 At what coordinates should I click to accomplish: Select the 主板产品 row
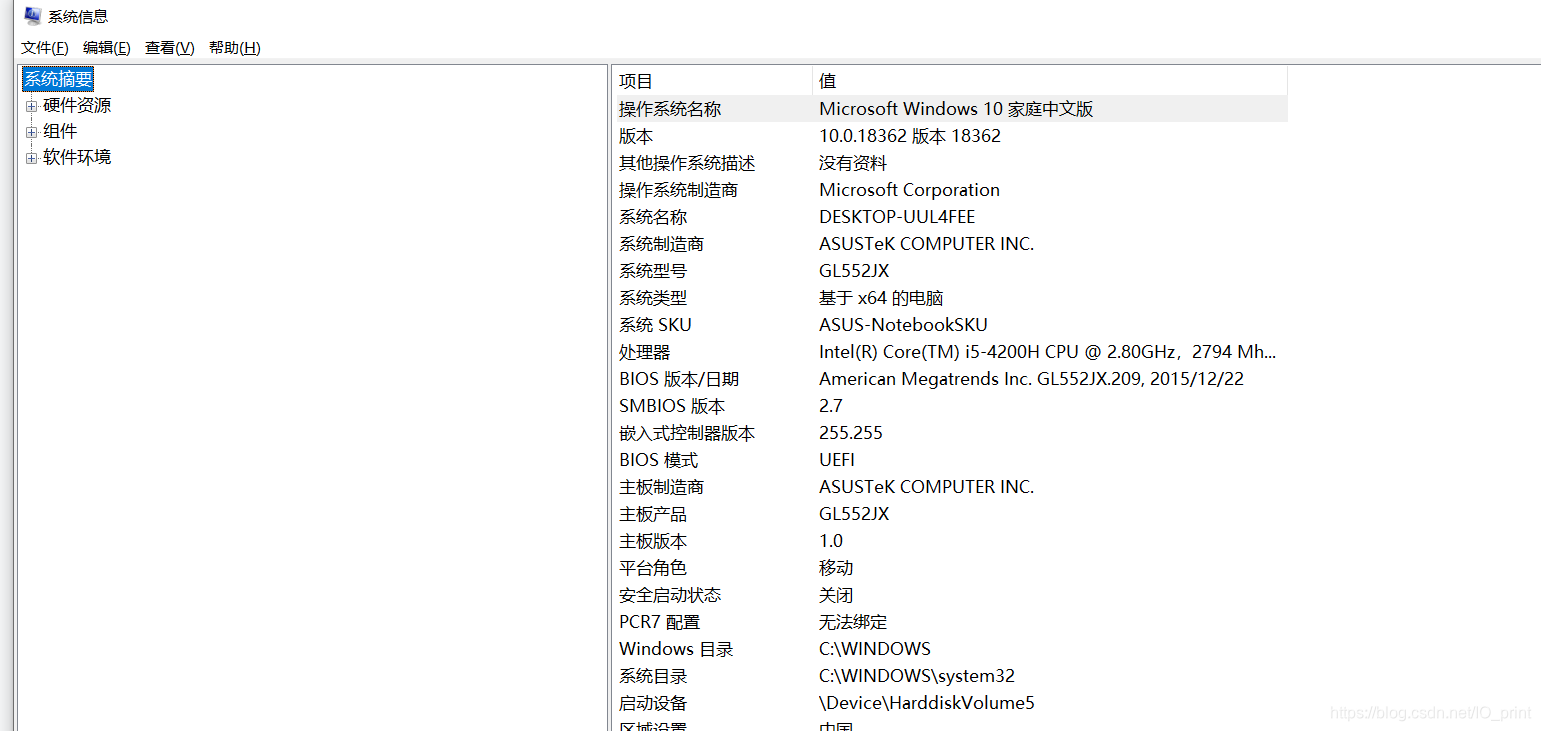click(950, 514)
